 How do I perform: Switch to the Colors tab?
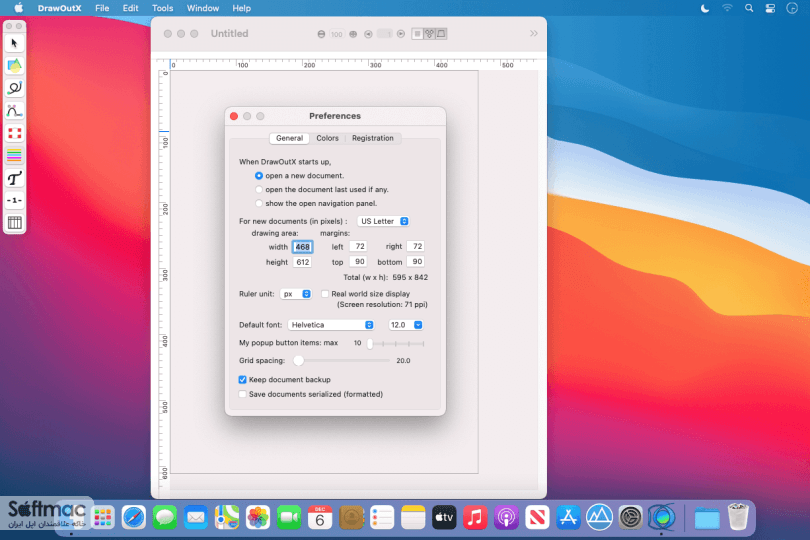point(328,138)
